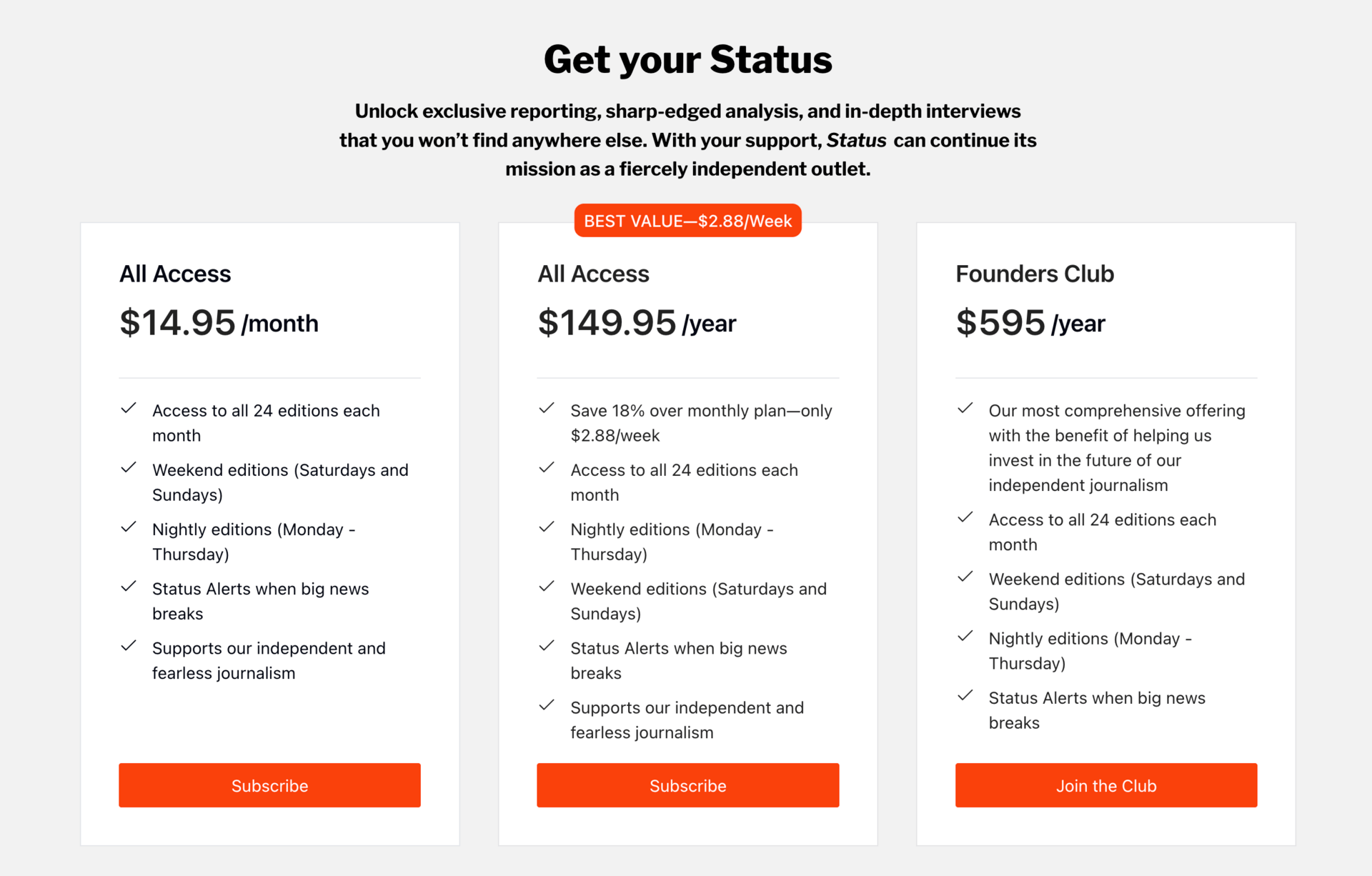1372x876 pixels.
Task: Click yearly All Access "Status Alerts" checkmark
Action: click(547, 646)
